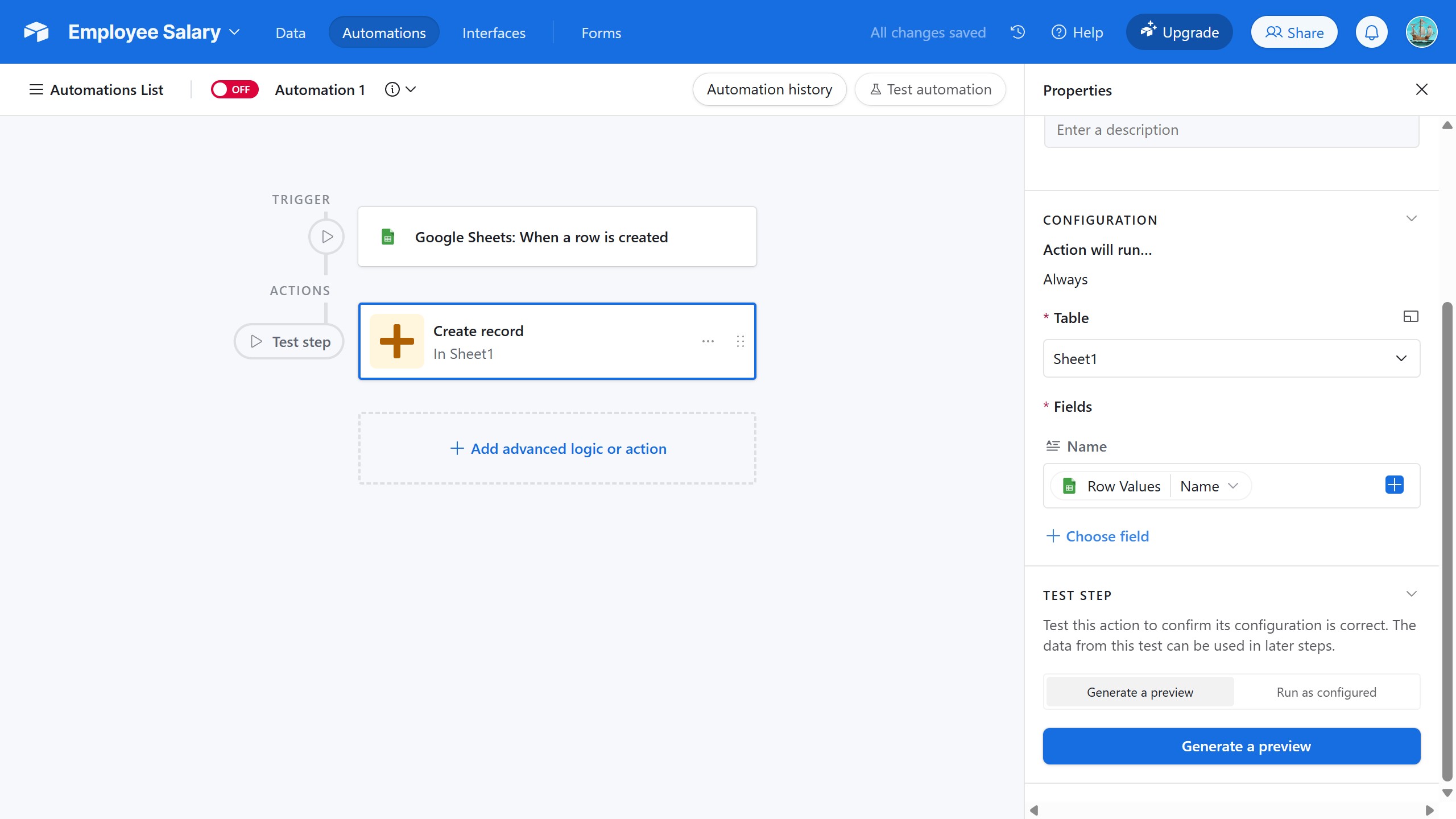Image resolution: width=1456 pixels, height=819 pixels.
Task: Click the horizontal scroll right arrow
Action: (x=1429, y=810)
